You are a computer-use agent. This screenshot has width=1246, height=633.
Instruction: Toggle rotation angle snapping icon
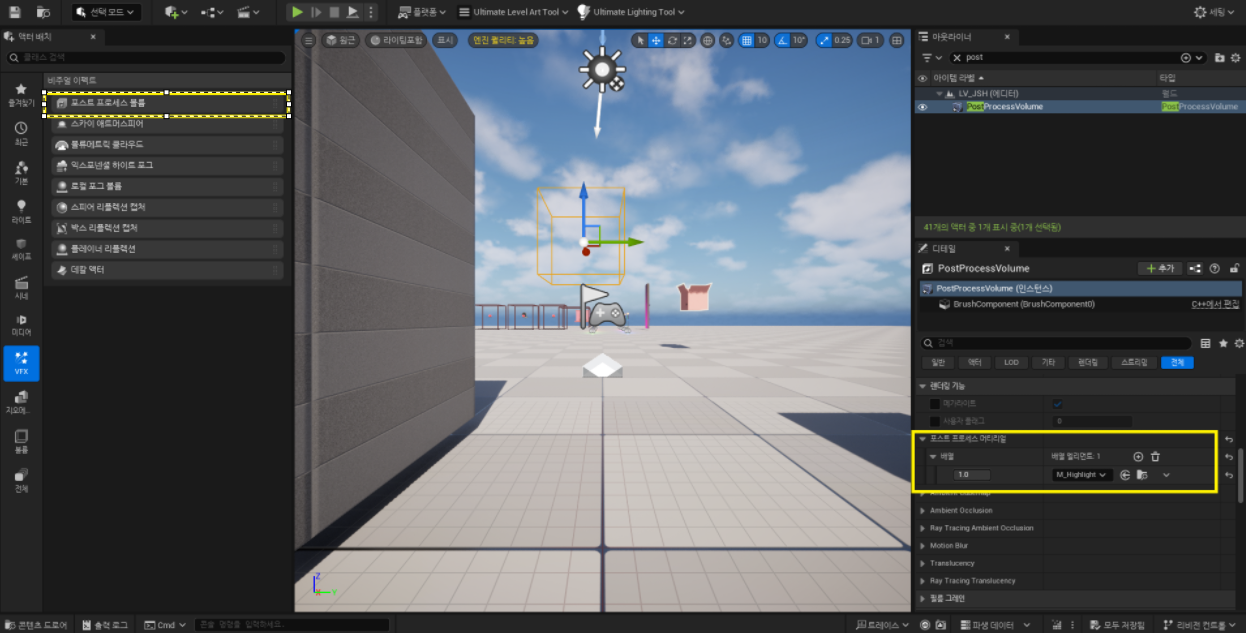[783, 40]
